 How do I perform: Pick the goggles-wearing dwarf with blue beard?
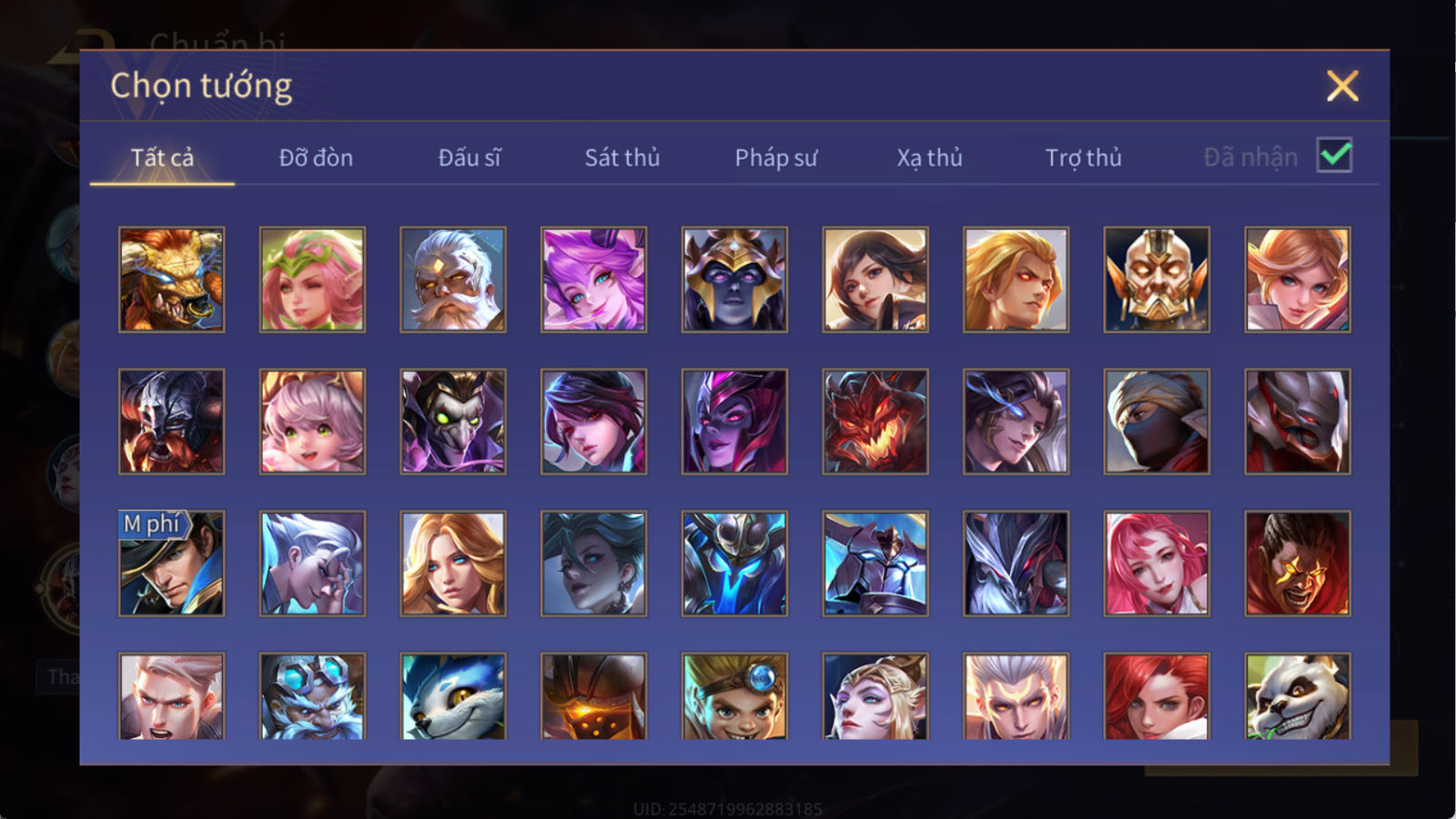click(x=312, y=696)
